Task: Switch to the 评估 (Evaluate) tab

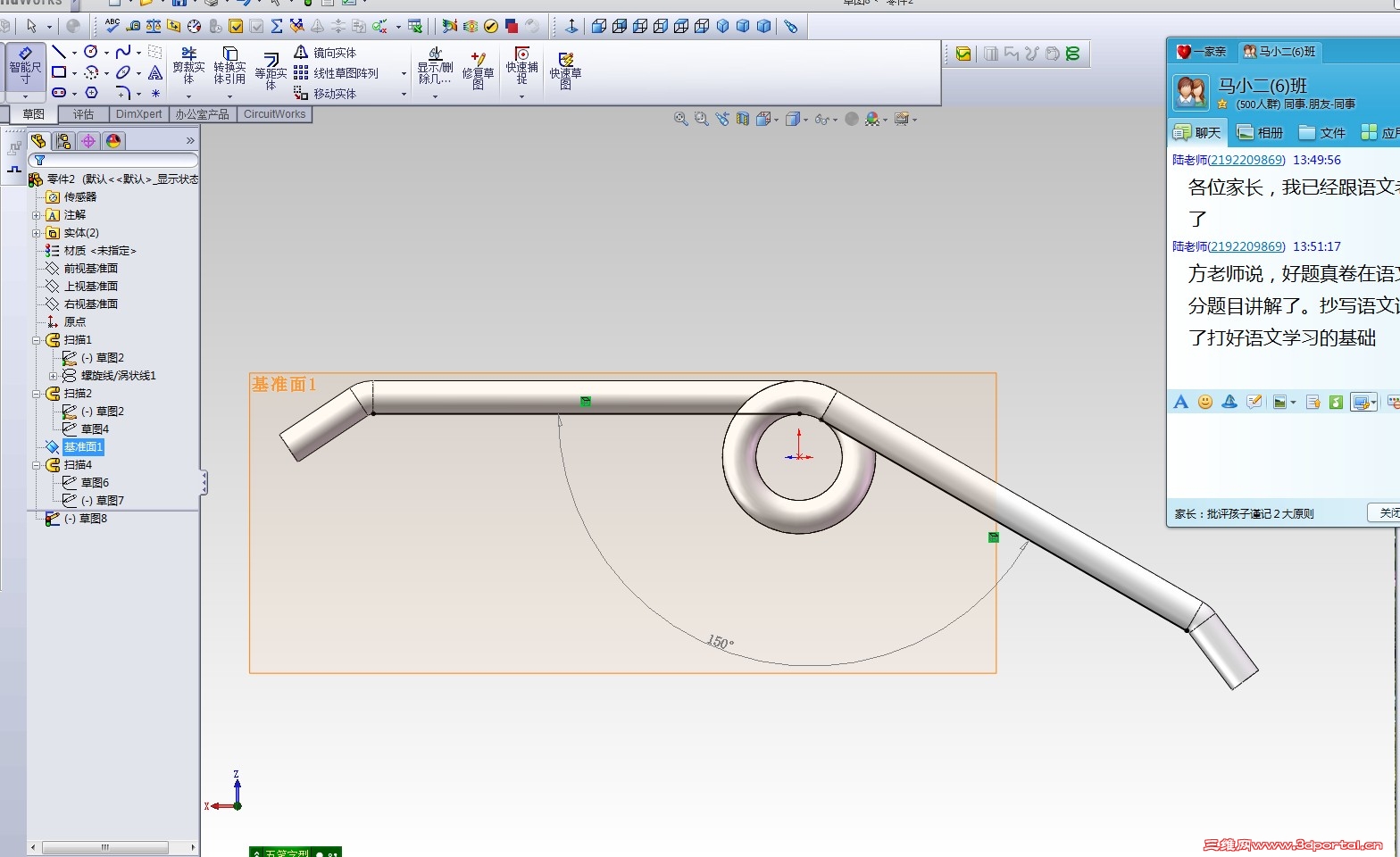Action: pos(83,114)
